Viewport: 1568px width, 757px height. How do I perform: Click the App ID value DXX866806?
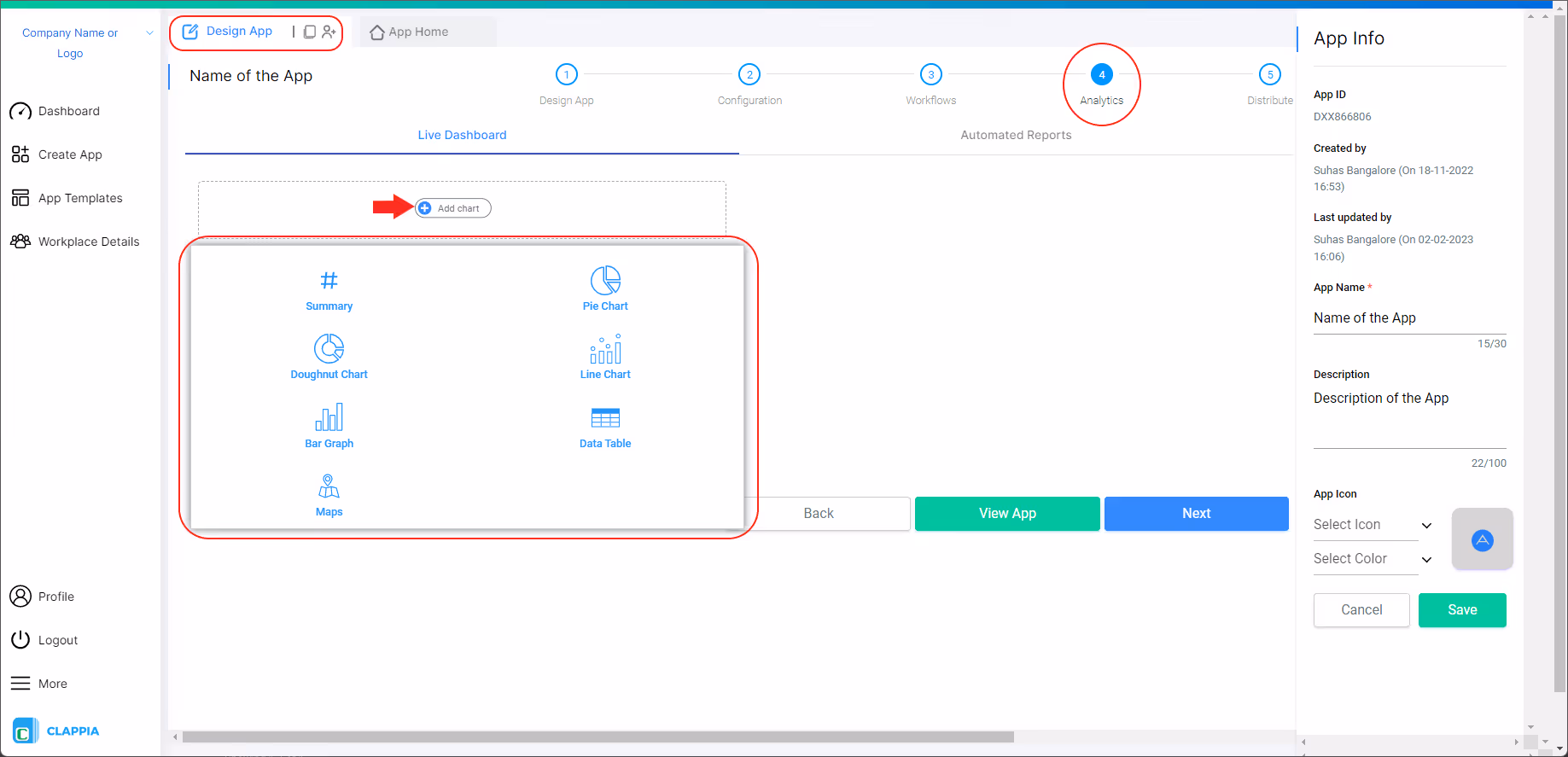[1342, 117]
